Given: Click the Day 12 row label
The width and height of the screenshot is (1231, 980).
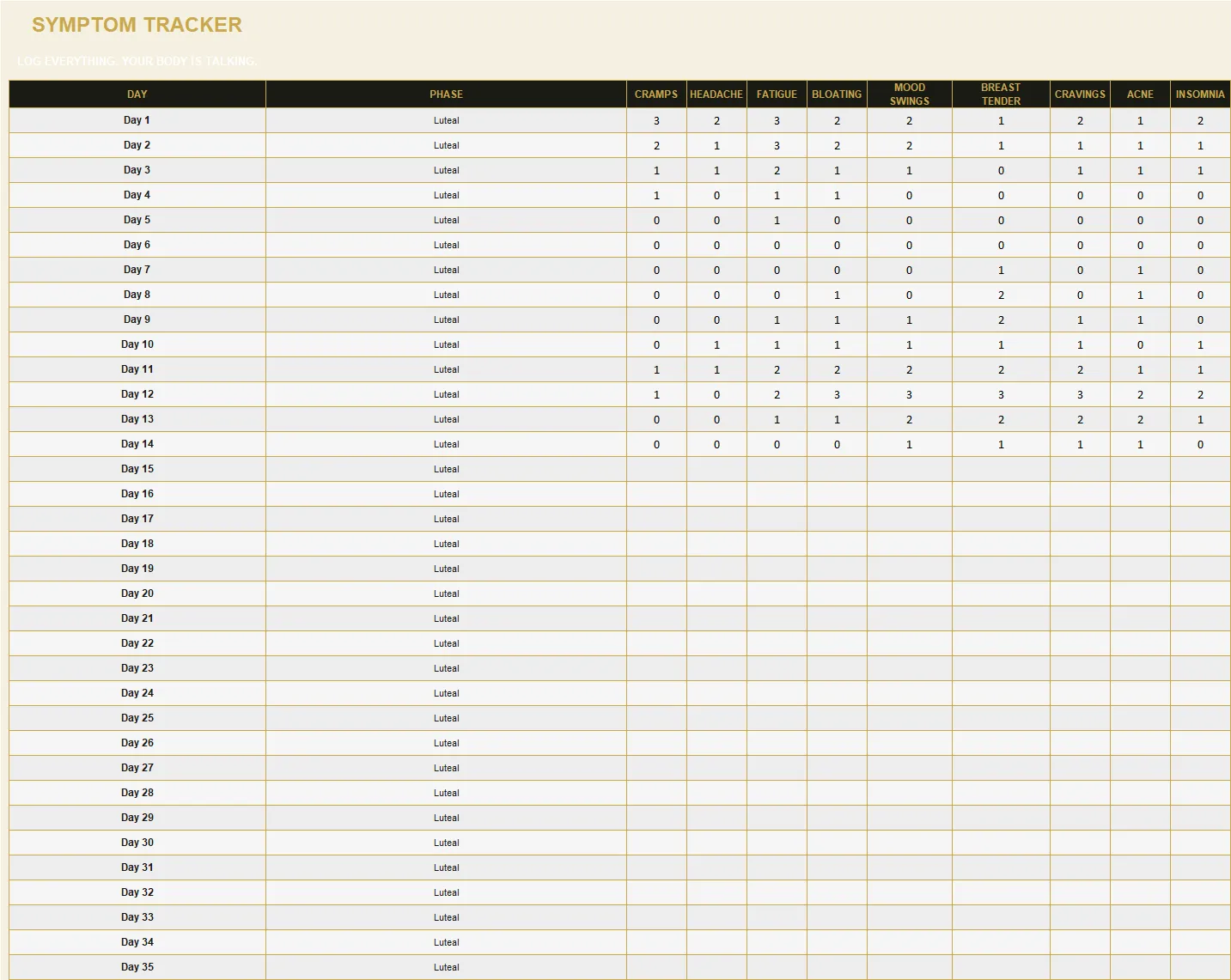Looking at the screenshot, I should pyautogui.click(x=137, y=394).
